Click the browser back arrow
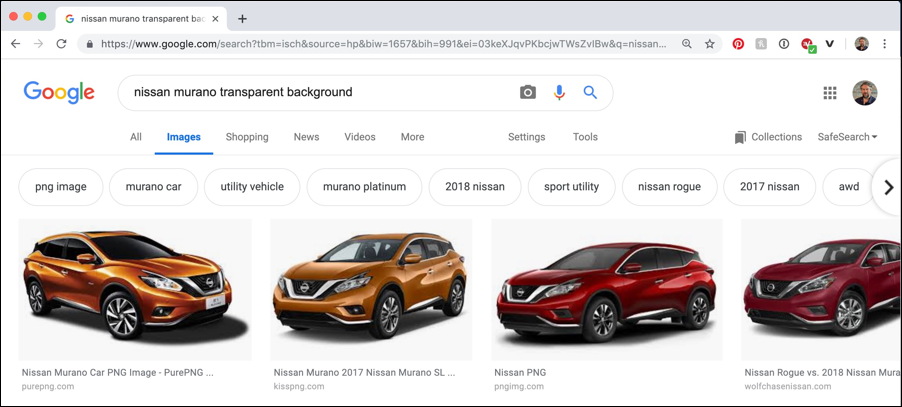Screen dimensions: 902x407 pyautogui.click(x=16, y=44)
